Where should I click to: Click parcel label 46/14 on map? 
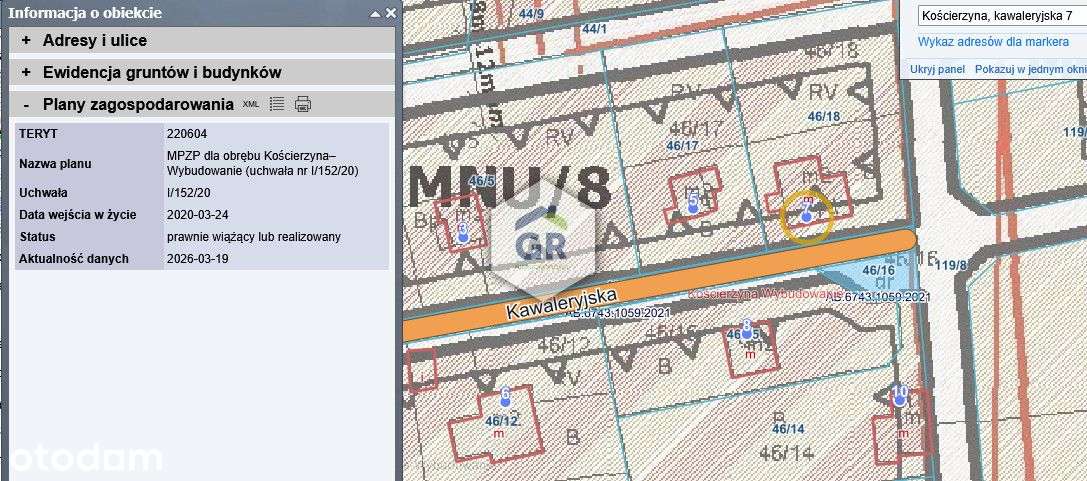click(x=788, y=429)
